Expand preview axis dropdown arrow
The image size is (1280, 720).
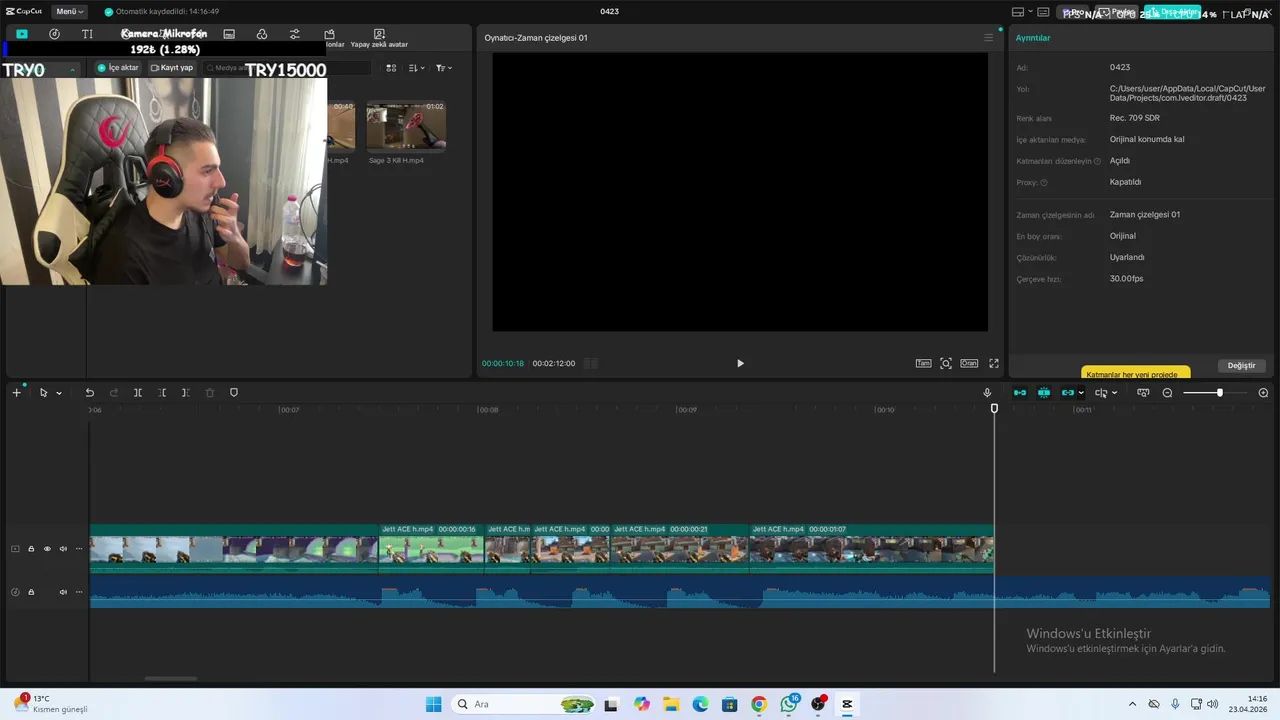pyautogui.click(x=1114, y=393)
